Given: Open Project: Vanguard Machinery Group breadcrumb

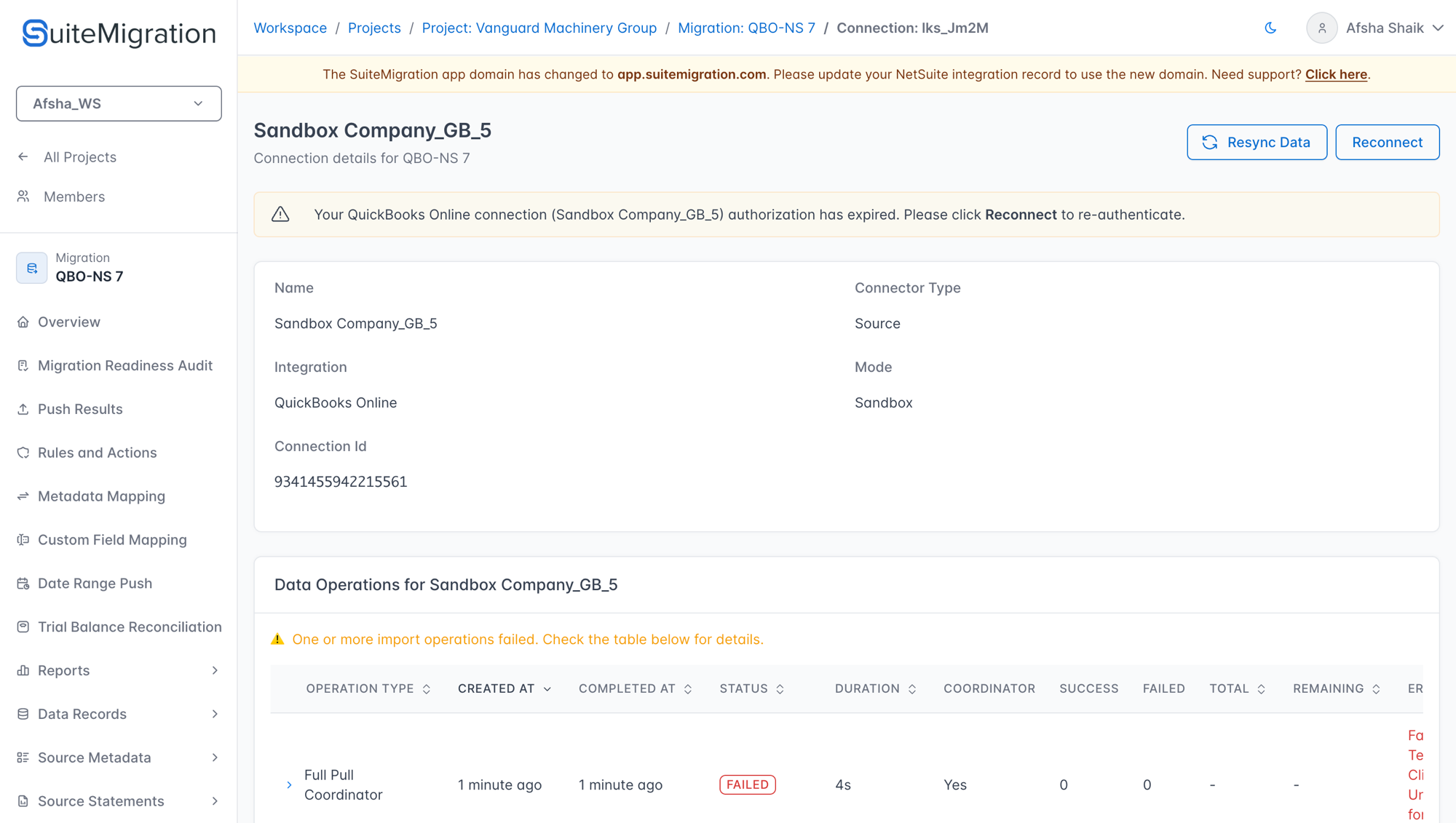Looking at the screenshot, I should (539, 28).
